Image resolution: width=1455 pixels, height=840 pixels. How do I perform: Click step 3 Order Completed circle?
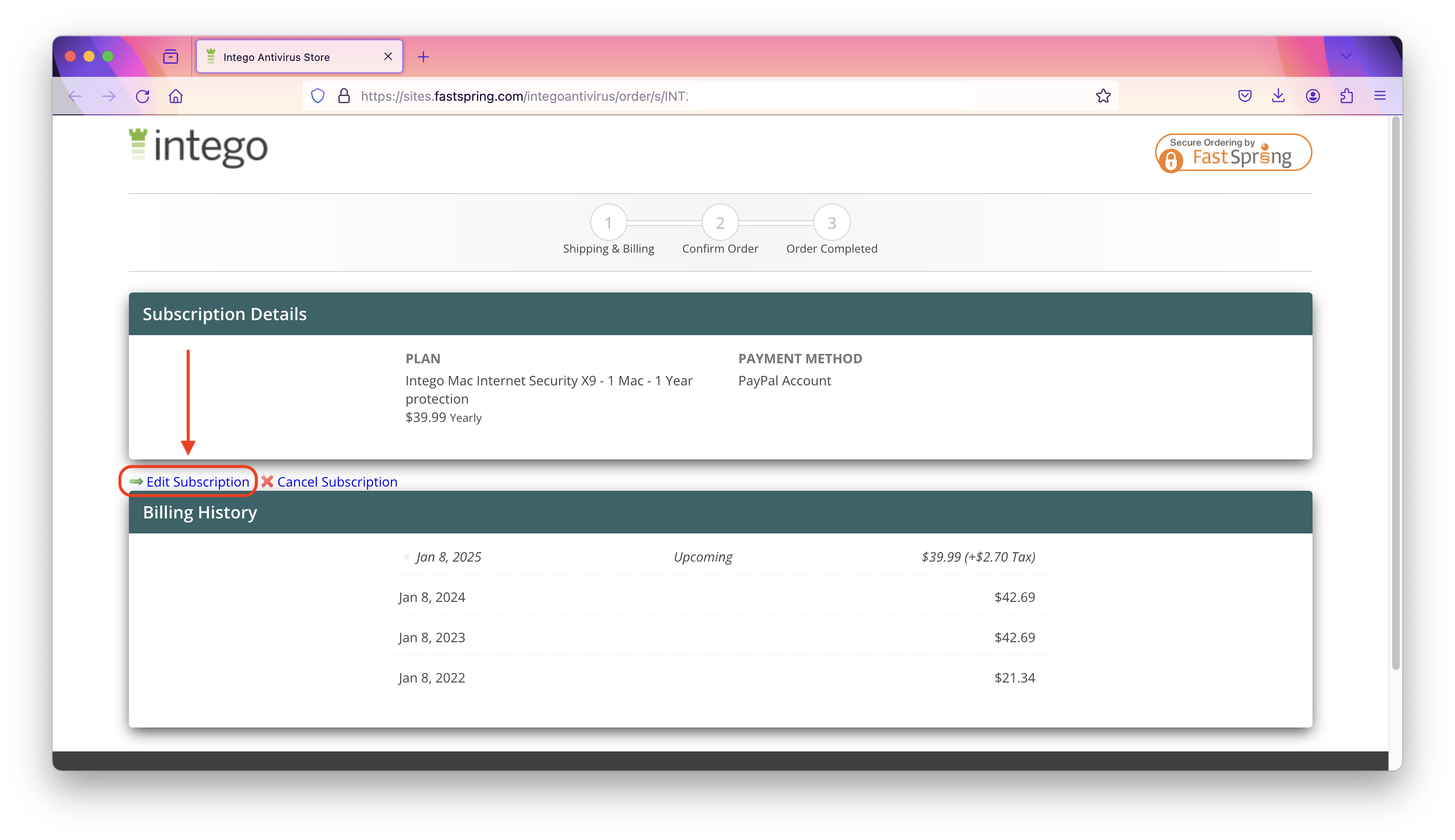[x=832, y=223]
